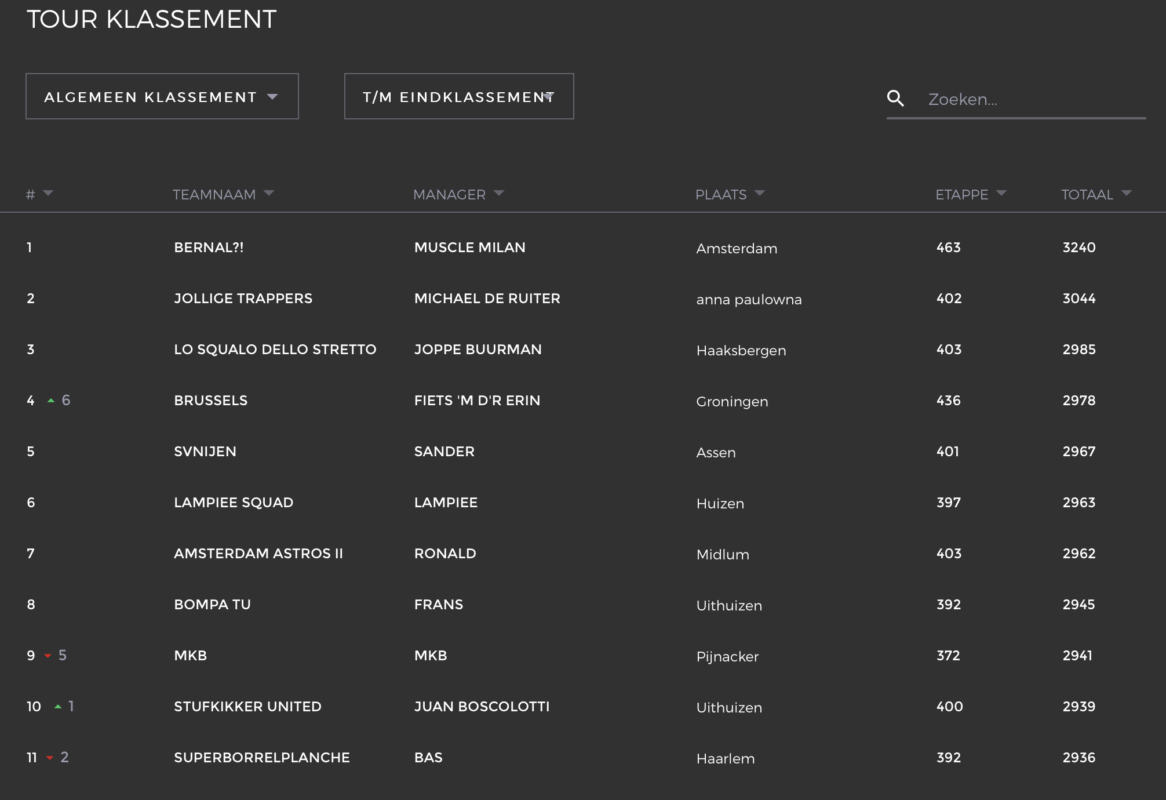Open team LO SQUALO DELLO STRETTO
Viewport: 1166px width, 800px height.
pos(275,349)
